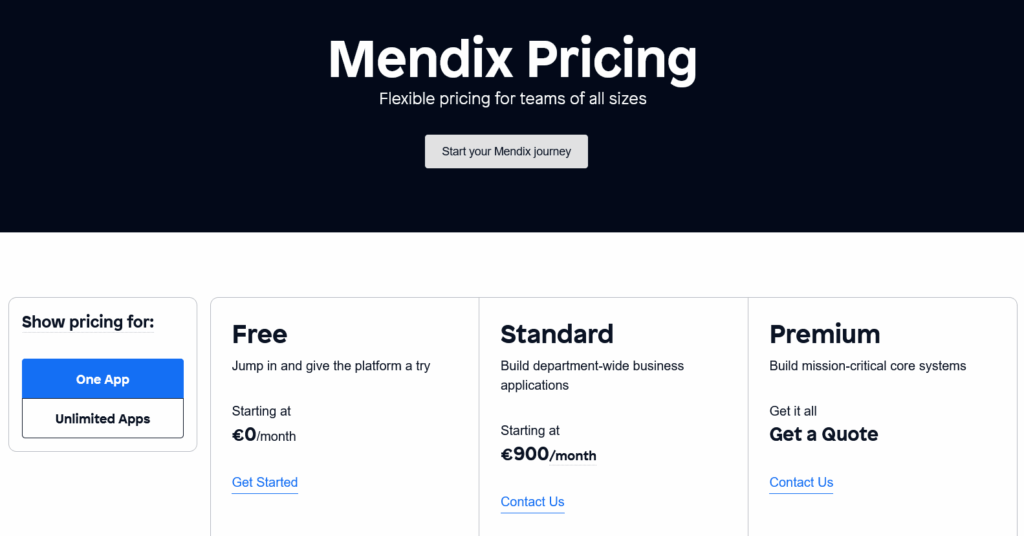Select the Premium plan heading
Image resolution: width=1024 pixels, height=536 pixels.
(824, 334)
